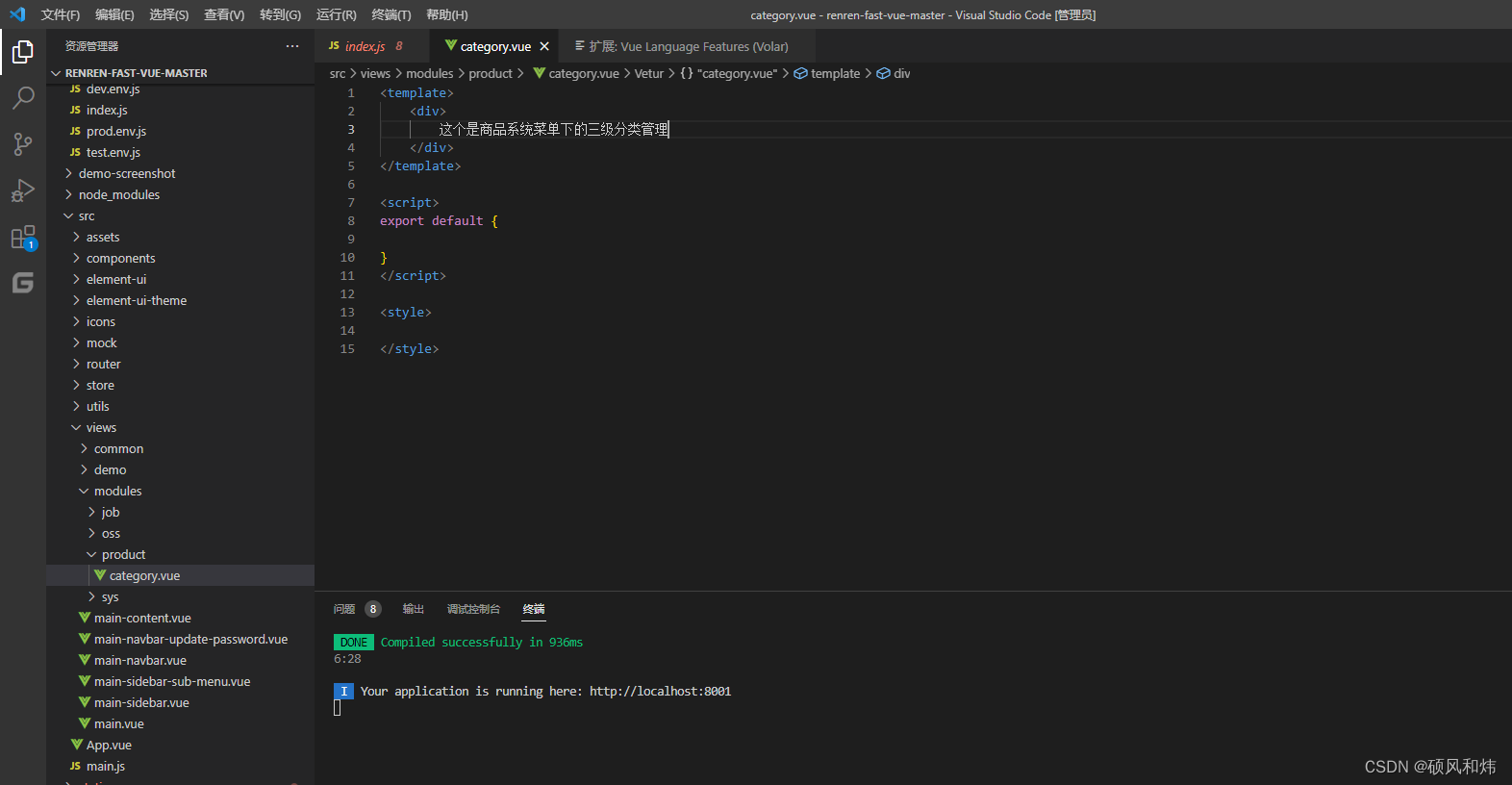Expand the demo-screenshot folder
The image size is (1512, 785).
pyautogui.click(x=181, y=173)
